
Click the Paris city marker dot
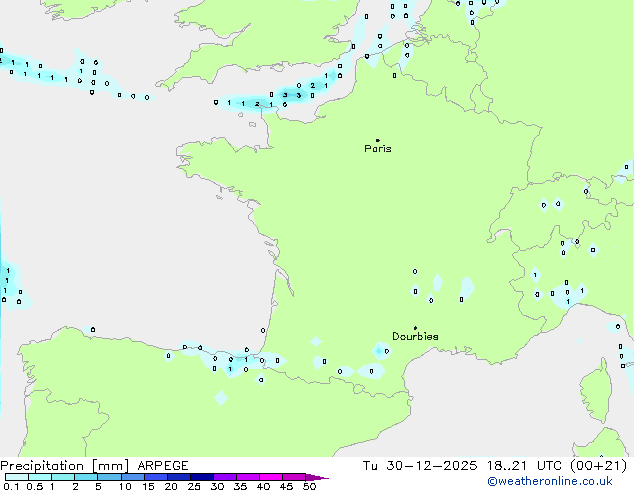tap(377, 140)
